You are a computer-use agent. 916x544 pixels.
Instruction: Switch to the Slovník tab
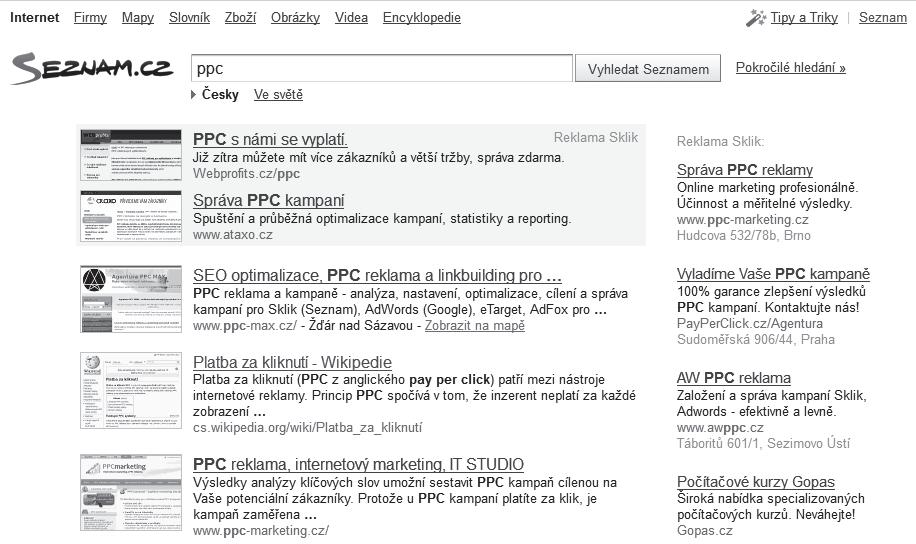point(189,18)
